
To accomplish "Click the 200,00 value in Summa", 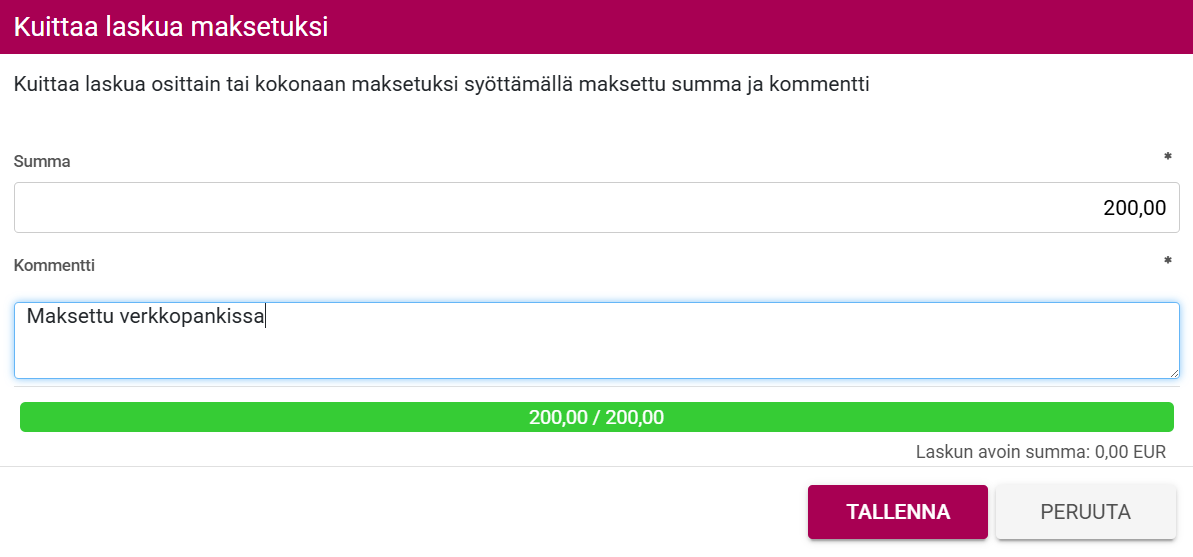I will tap(1134, 208).
